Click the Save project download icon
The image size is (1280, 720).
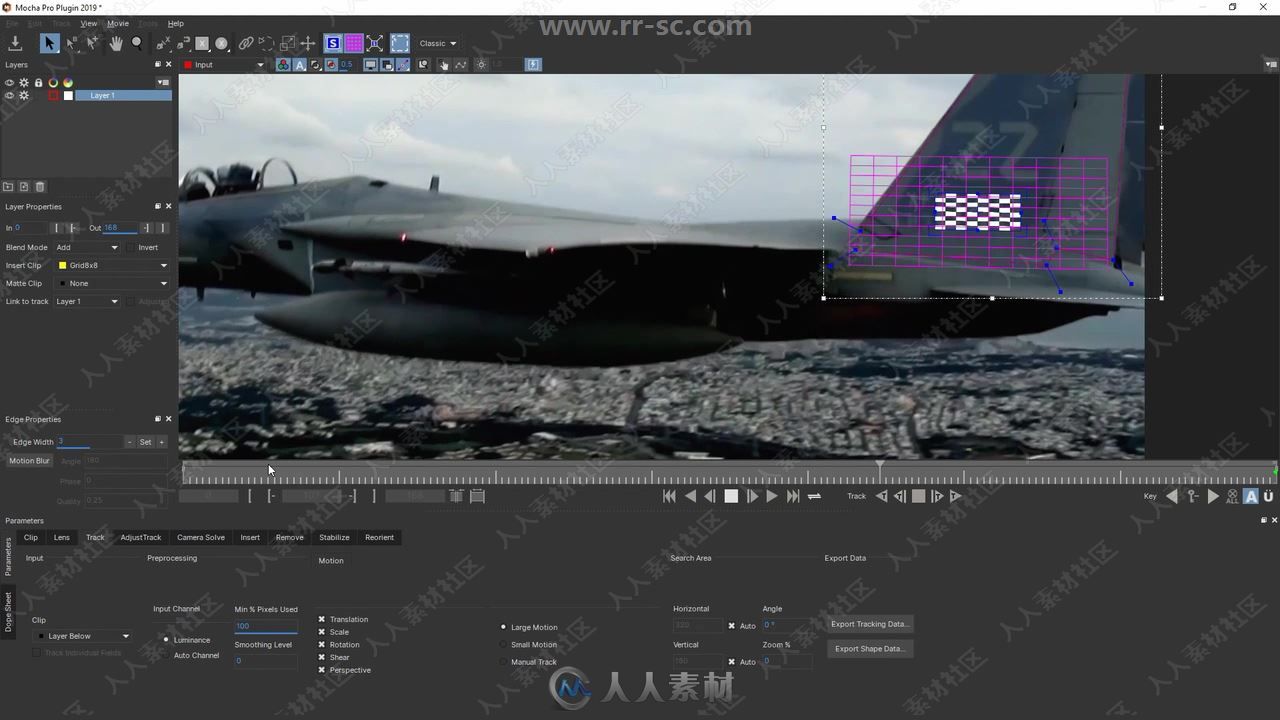click(15, 43)
